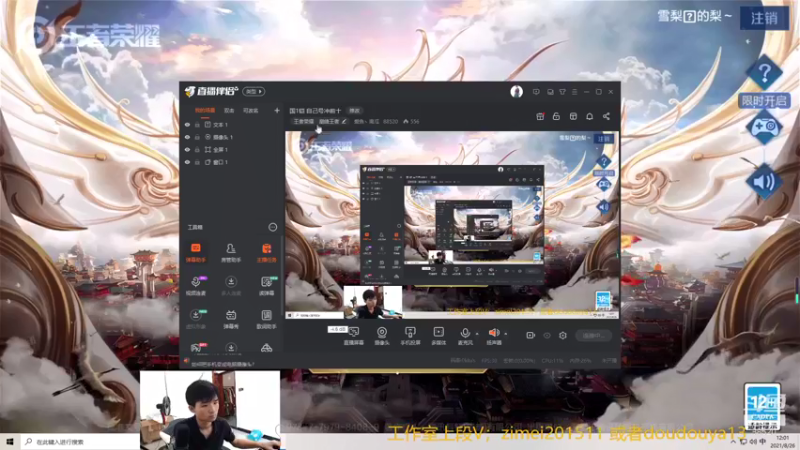Open the 虚拟形象 tool with NEW badge
800x450 pixels.
coord(195,319)
